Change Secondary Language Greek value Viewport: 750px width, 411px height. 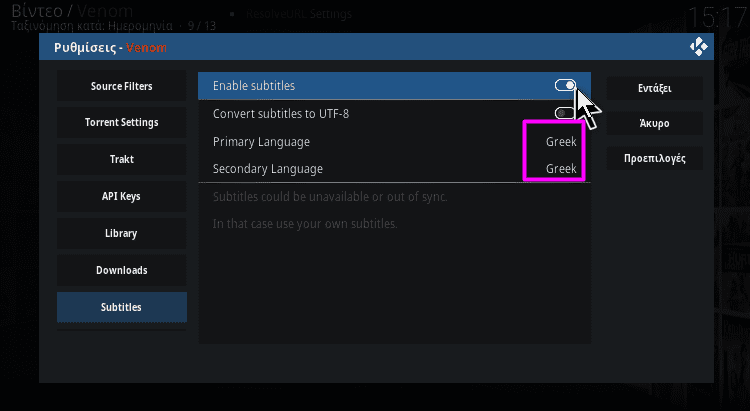561,169
